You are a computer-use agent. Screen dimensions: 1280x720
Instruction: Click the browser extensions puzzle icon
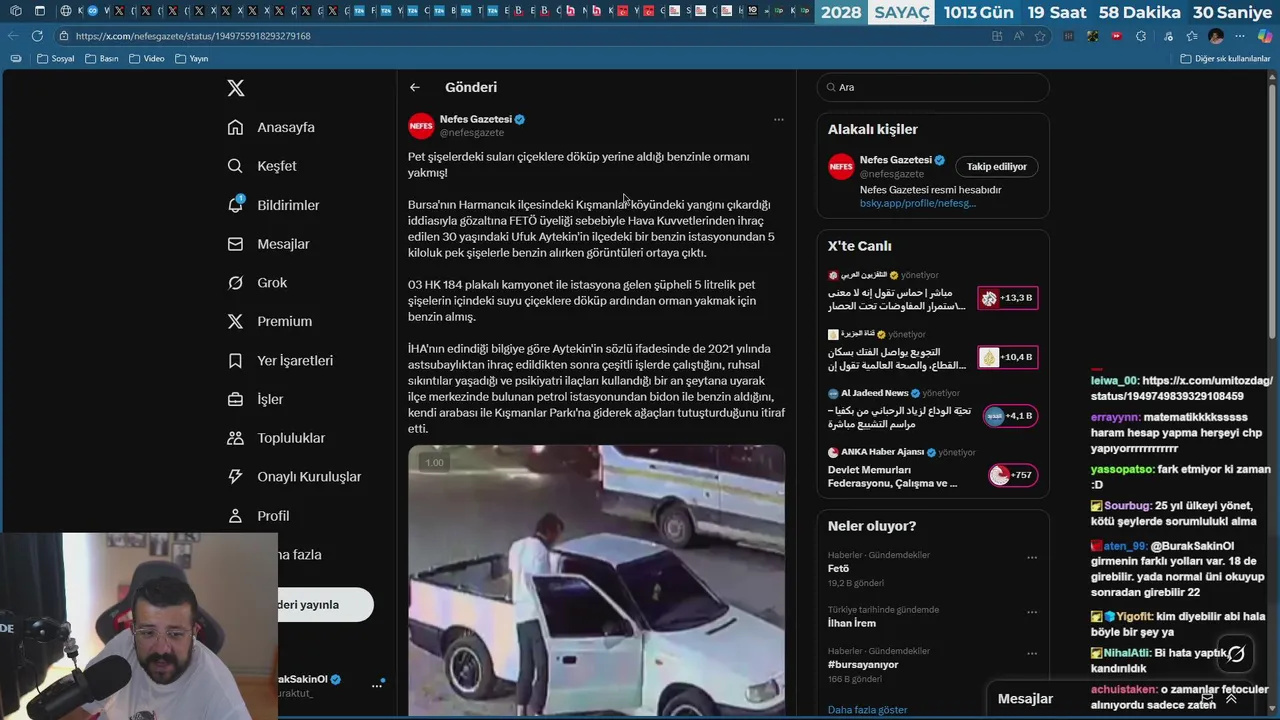(x=1142, y=36)
